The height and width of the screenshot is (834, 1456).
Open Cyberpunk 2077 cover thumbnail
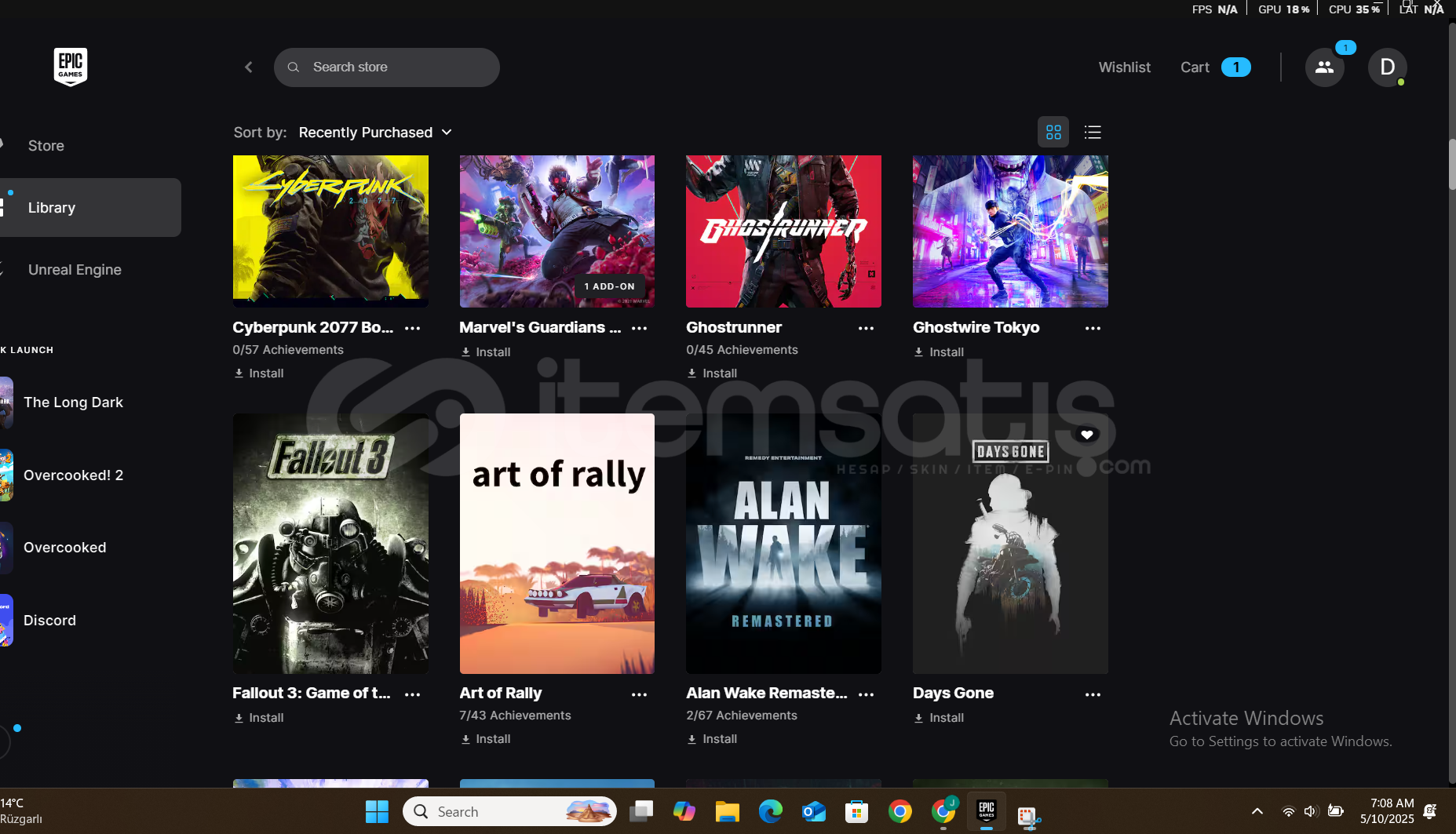click(330, 231)
